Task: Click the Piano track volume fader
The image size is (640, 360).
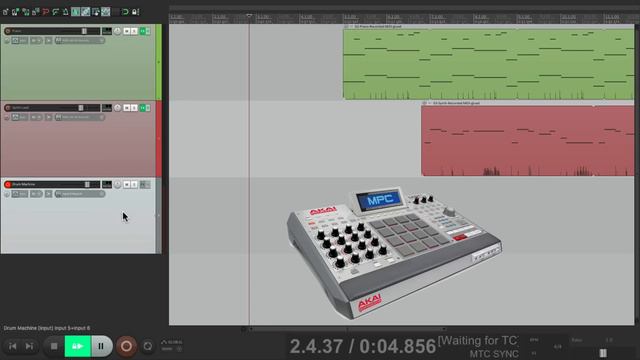Action: point(84,31)
